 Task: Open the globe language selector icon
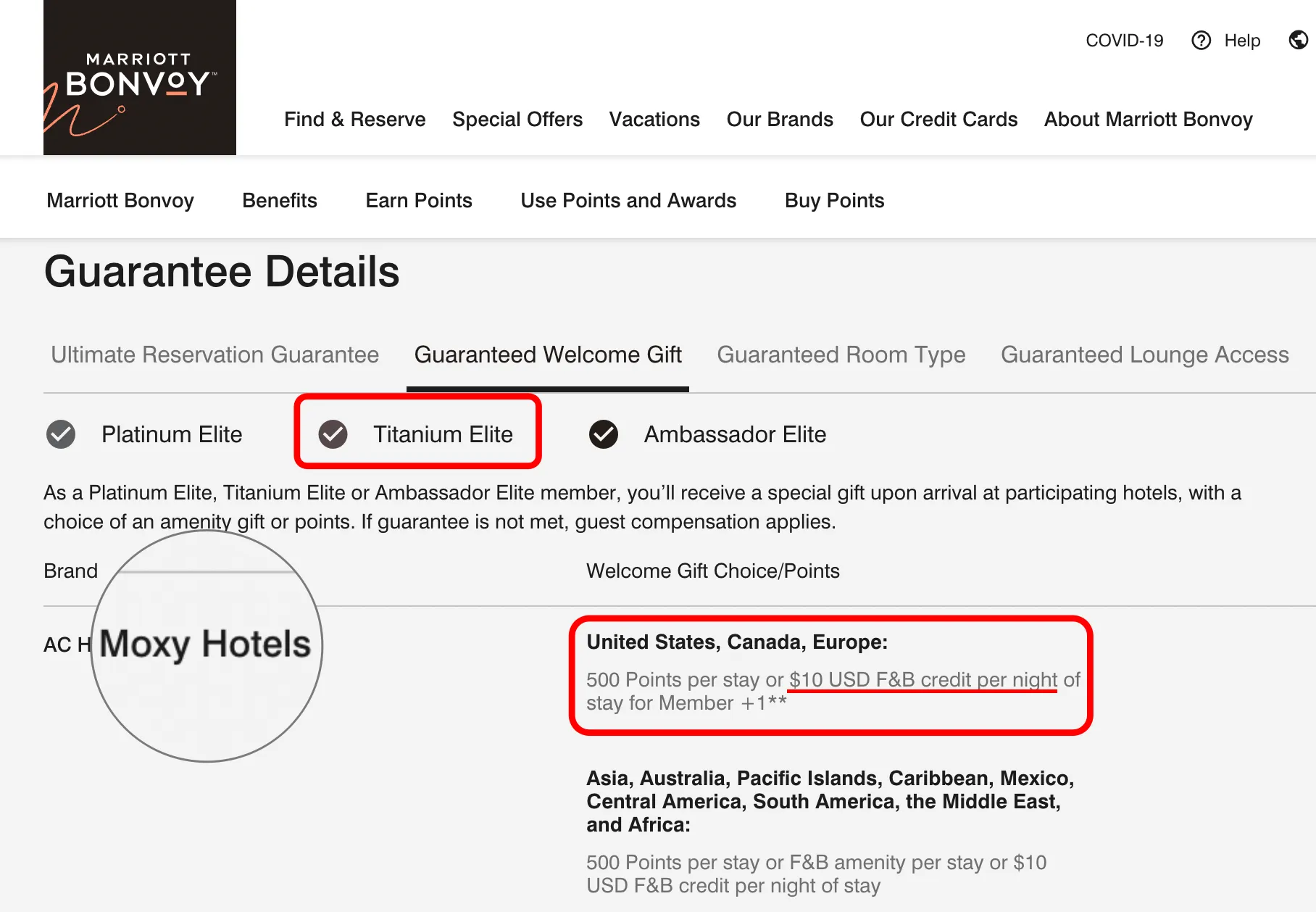pyautogui.click(x=1299, y=40)
